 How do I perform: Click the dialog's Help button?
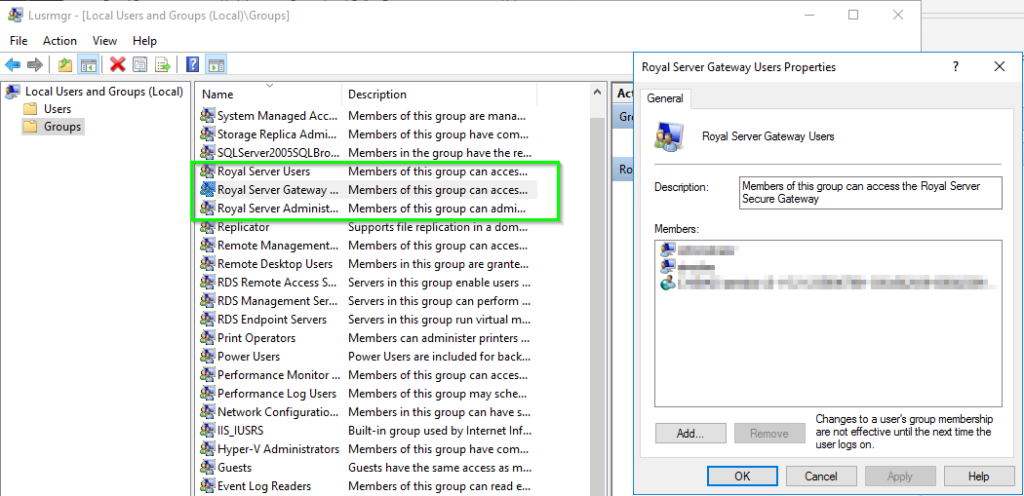pyautogui.click(x=979, y=476)
